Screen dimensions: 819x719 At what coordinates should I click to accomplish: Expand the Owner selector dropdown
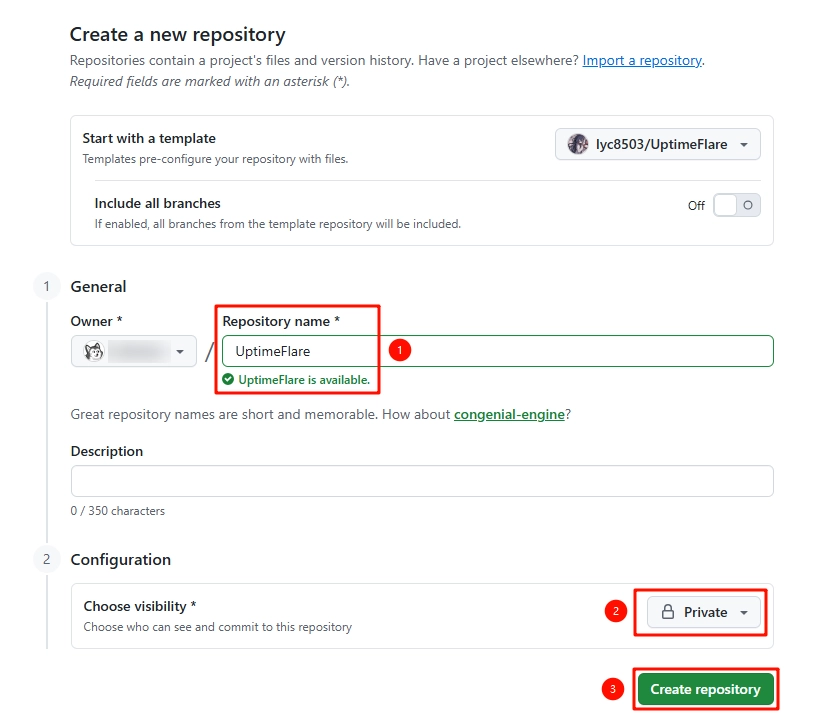coord(134,351)
